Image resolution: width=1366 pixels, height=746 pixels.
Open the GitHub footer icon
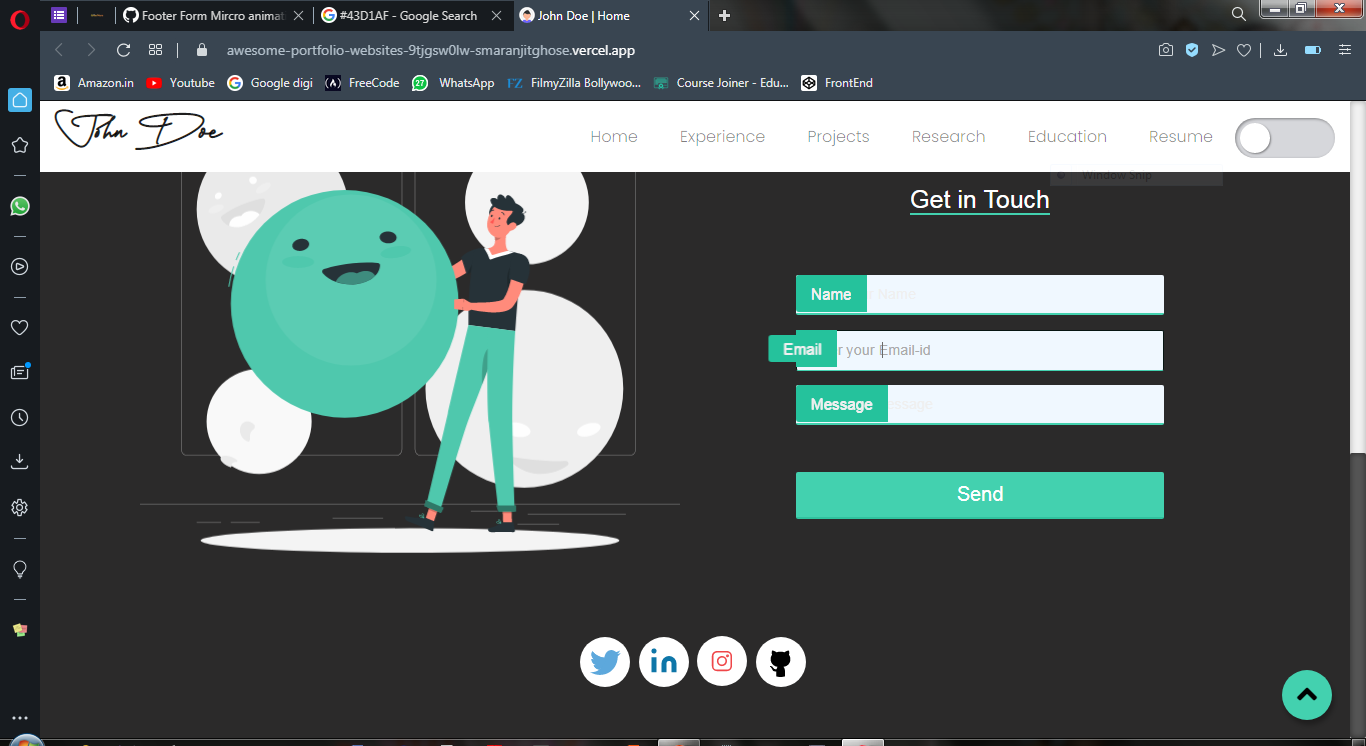pos(780,661)
